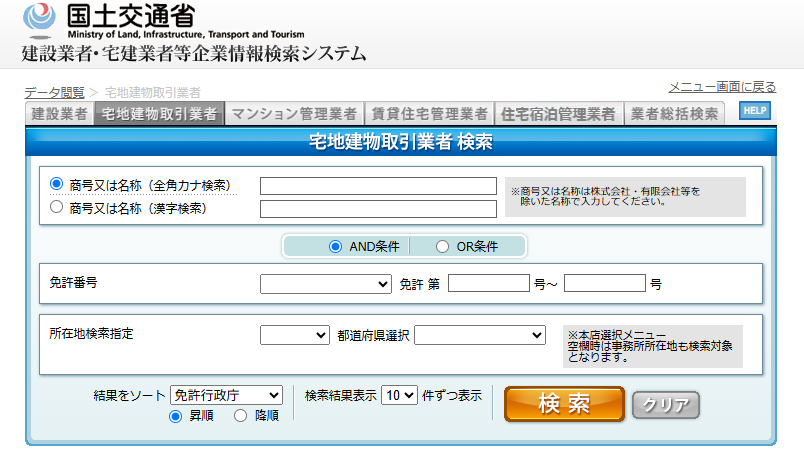The image size is (804, 450).
Task: Click the gray クリア clear button
Action: point(666,405)
